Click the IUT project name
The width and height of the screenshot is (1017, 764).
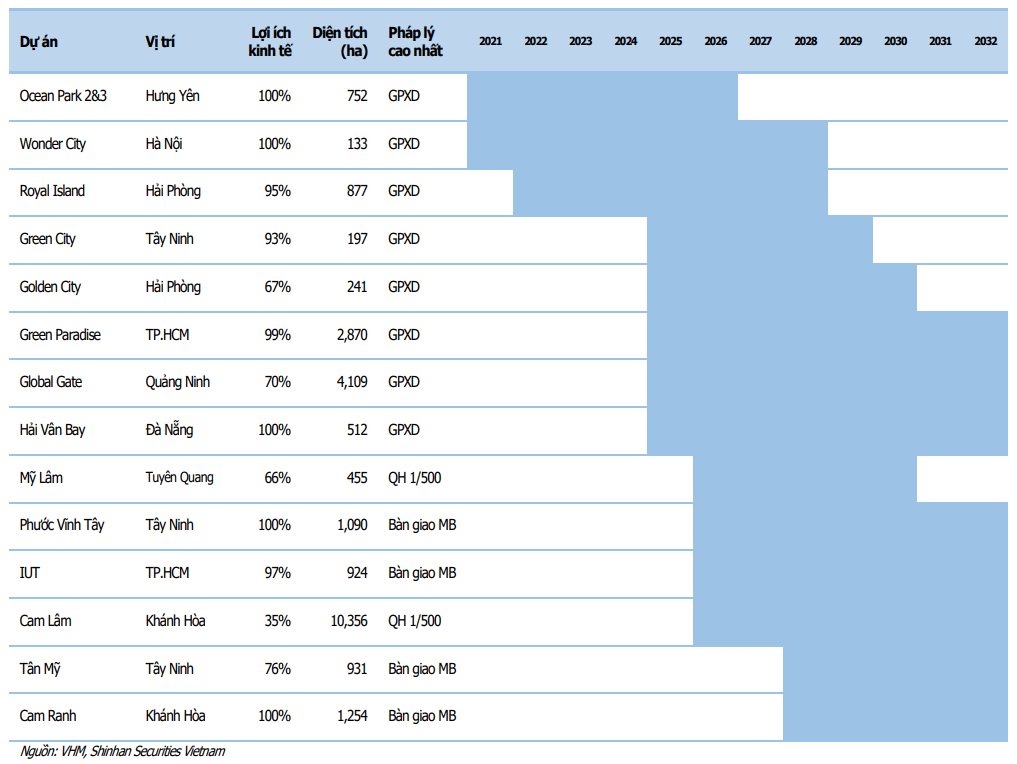click(x=29, y=573)
